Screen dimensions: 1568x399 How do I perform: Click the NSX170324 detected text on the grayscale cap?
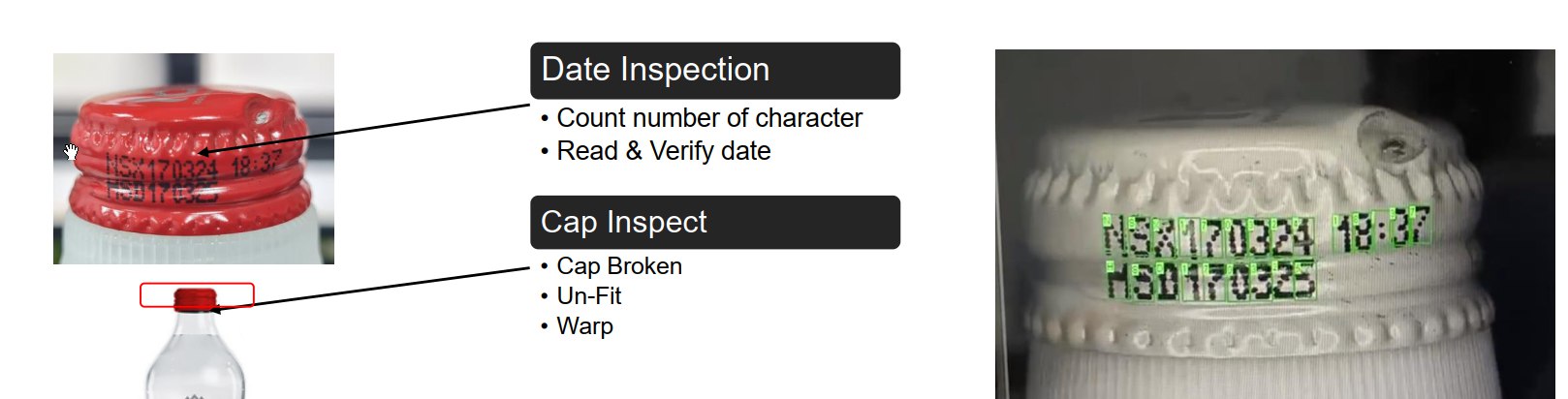pos(1208,236)
